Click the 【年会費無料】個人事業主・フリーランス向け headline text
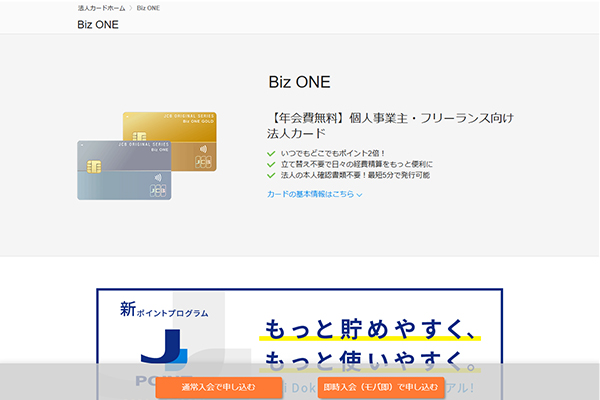This screenshot has width=600, height=400. tap(390, 126)
